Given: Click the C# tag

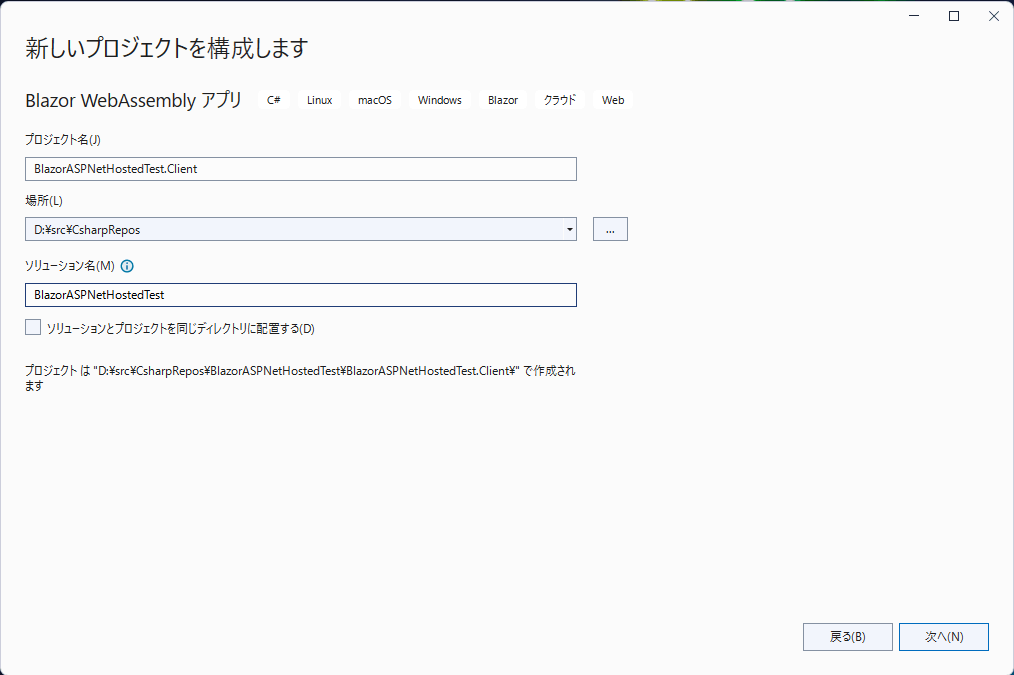Looking at the screenshot, I should (274, 100).
